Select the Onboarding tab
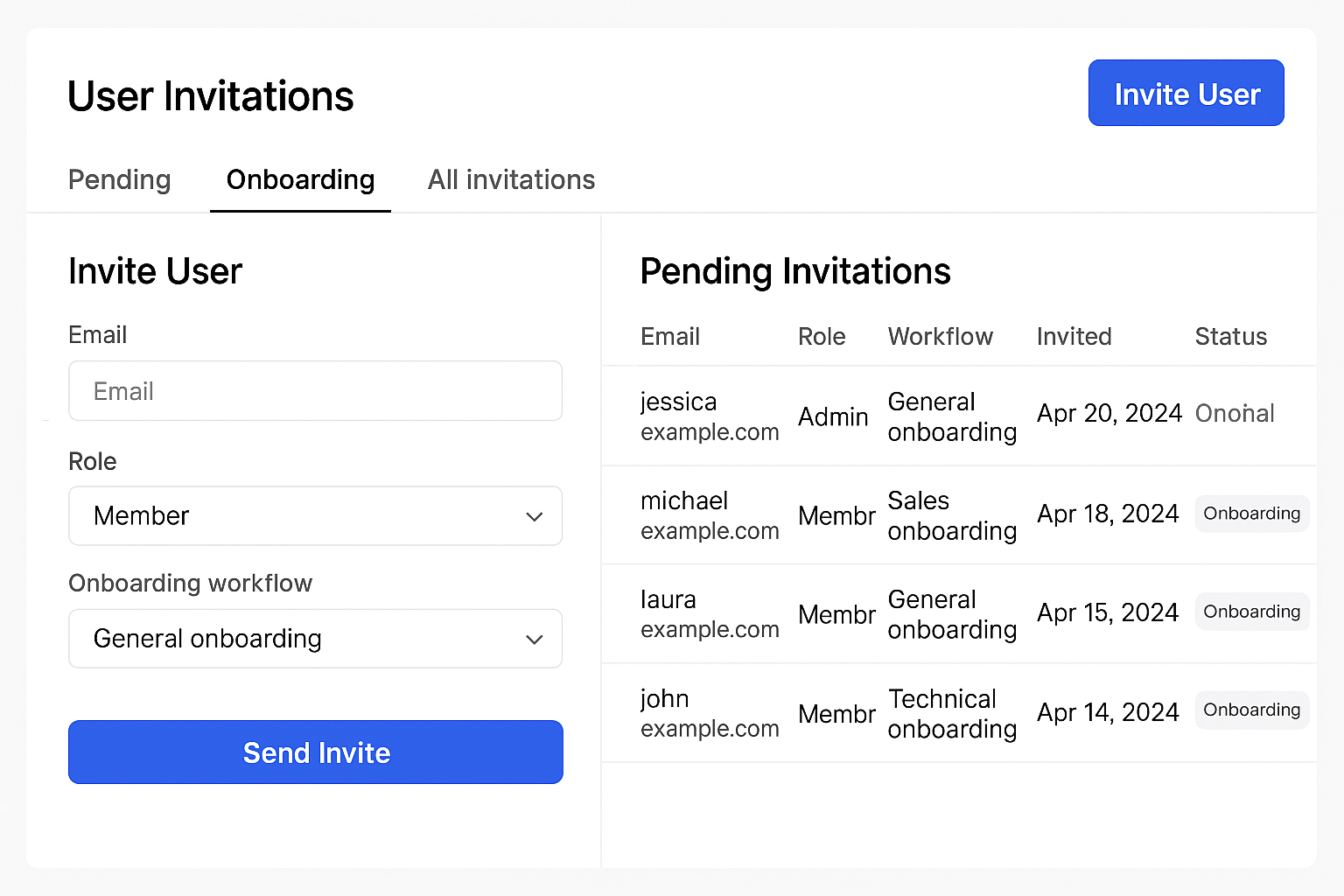1344x896 pixels. (300, 179)
